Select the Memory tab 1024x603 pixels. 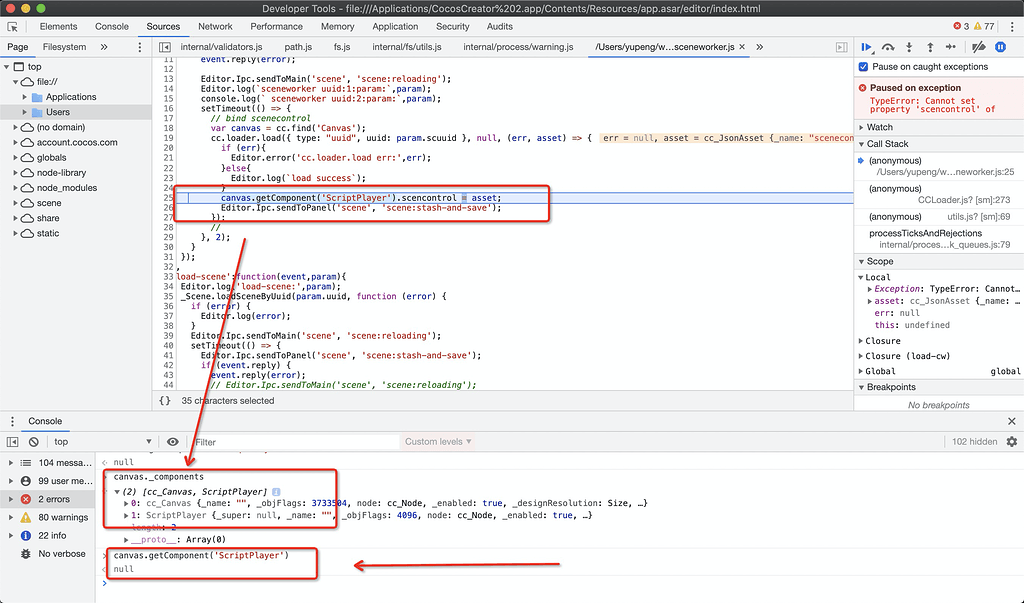338,26
